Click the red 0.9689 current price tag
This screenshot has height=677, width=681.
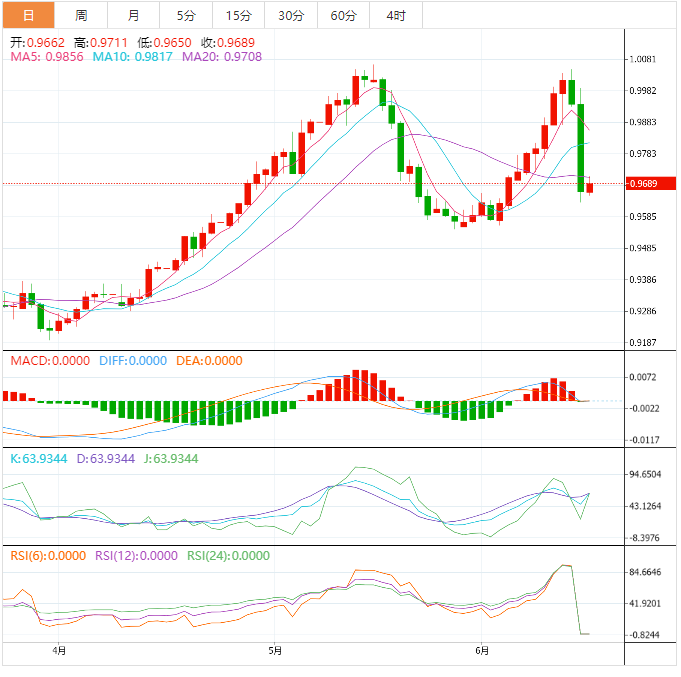651,184
